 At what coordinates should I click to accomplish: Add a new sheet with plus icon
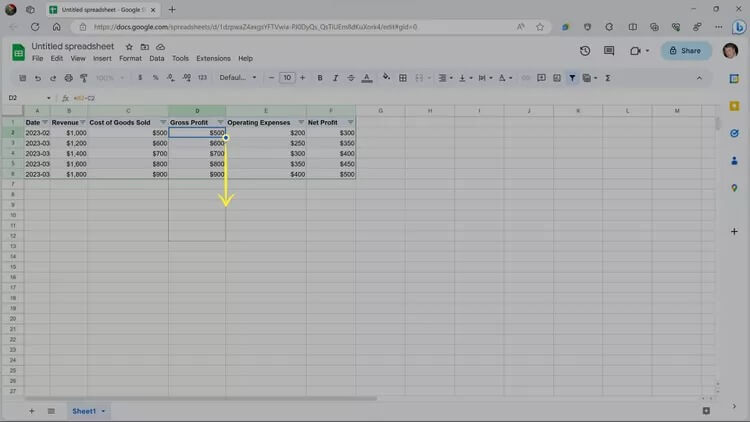(31, 411)
